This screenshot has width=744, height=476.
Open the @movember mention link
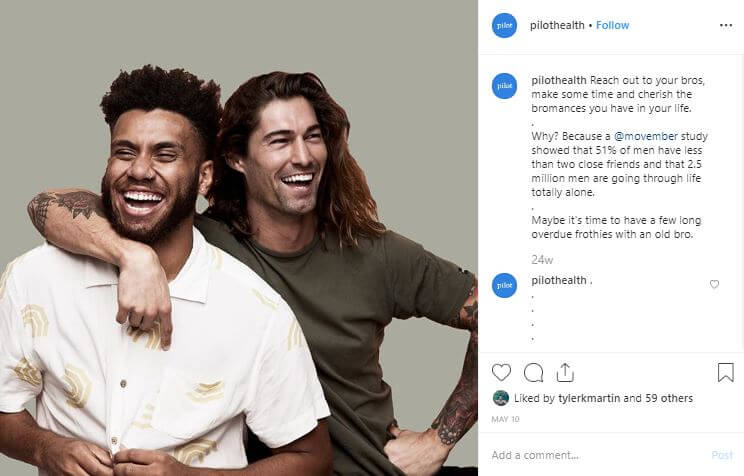tap(646, 136)
